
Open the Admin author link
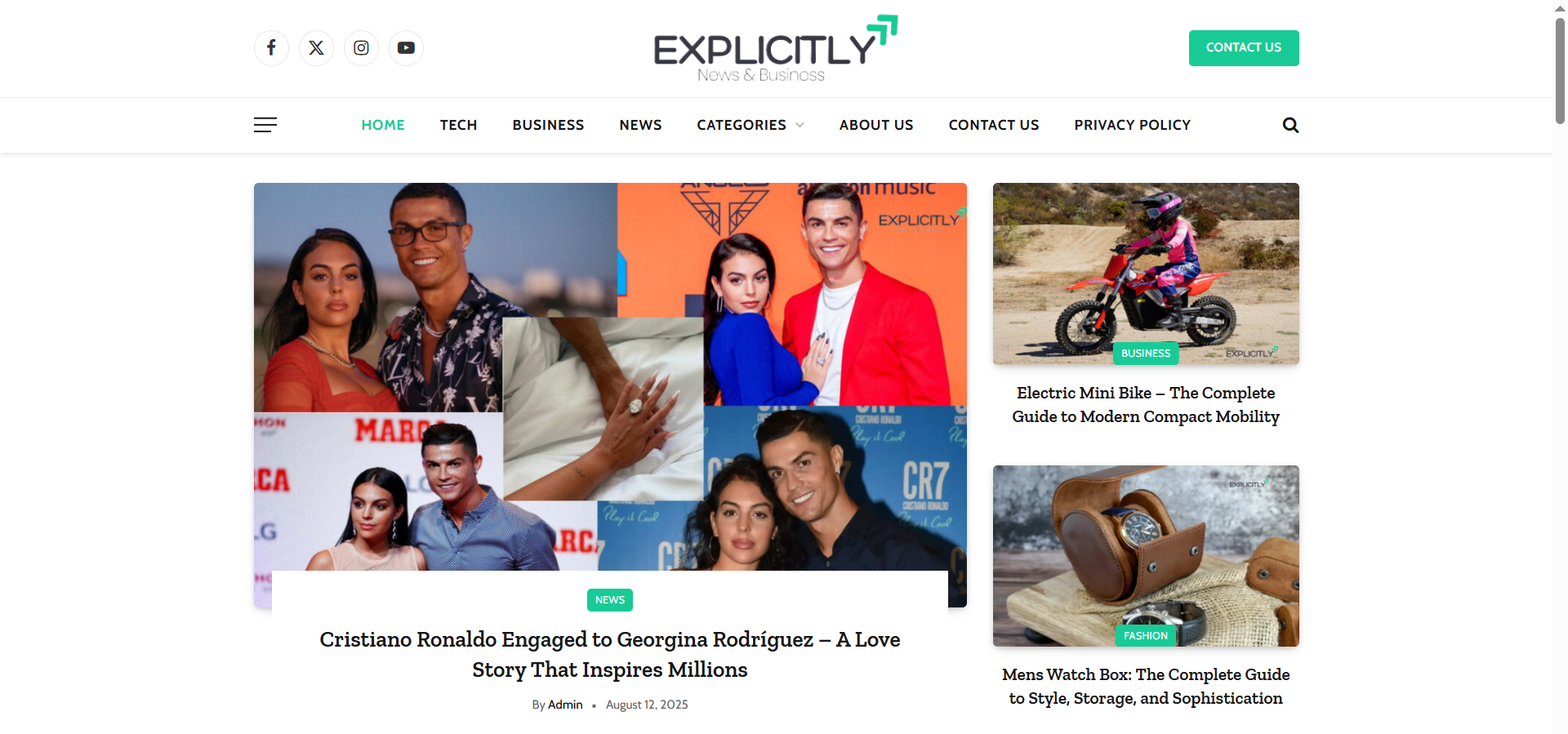pos(565,705)
